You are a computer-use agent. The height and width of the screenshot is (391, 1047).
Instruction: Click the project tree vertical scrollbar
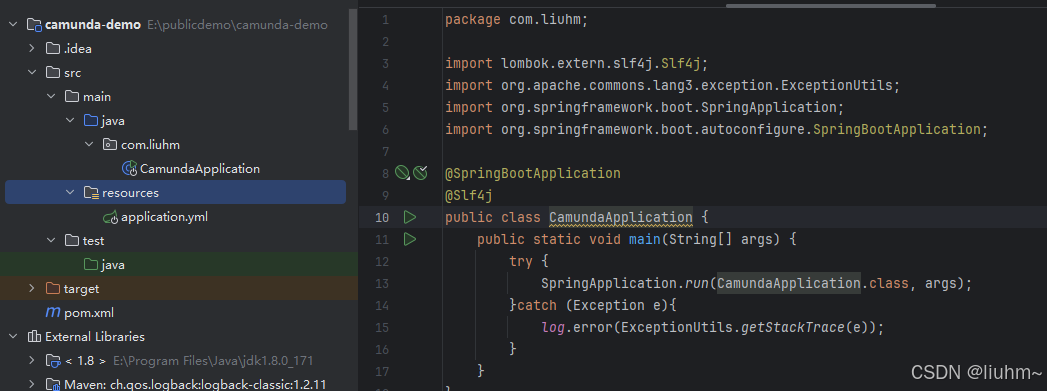[353, 69]
